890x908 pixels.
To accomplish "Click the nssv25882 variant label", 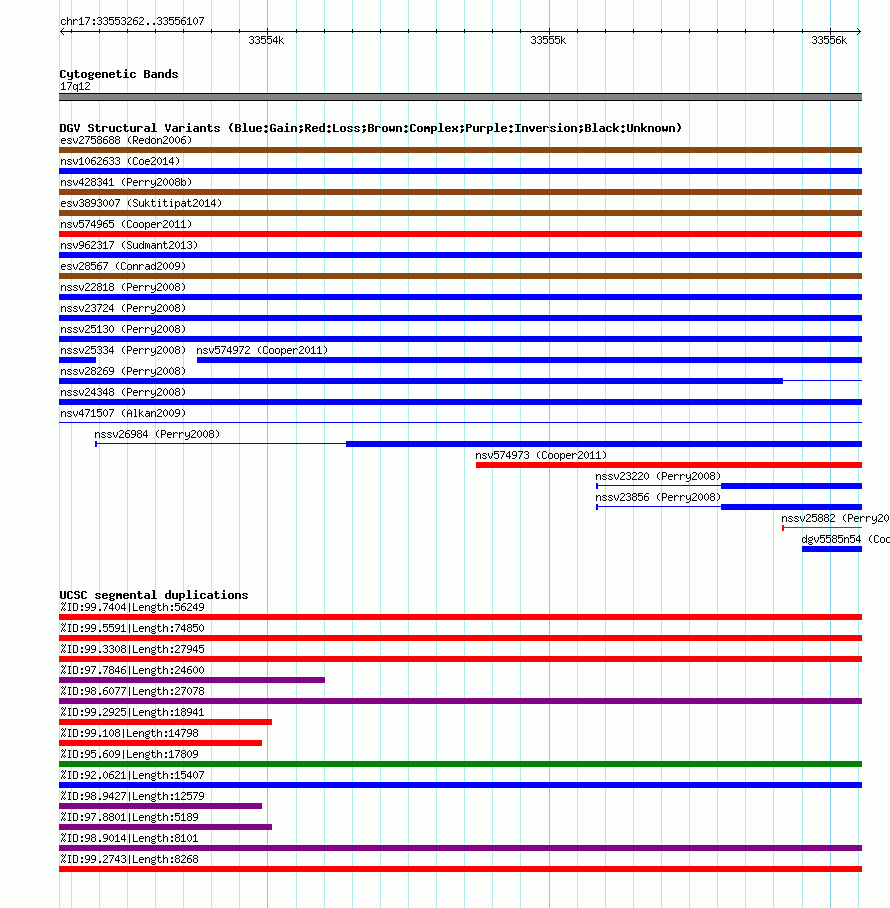I will tap(835, 518).
